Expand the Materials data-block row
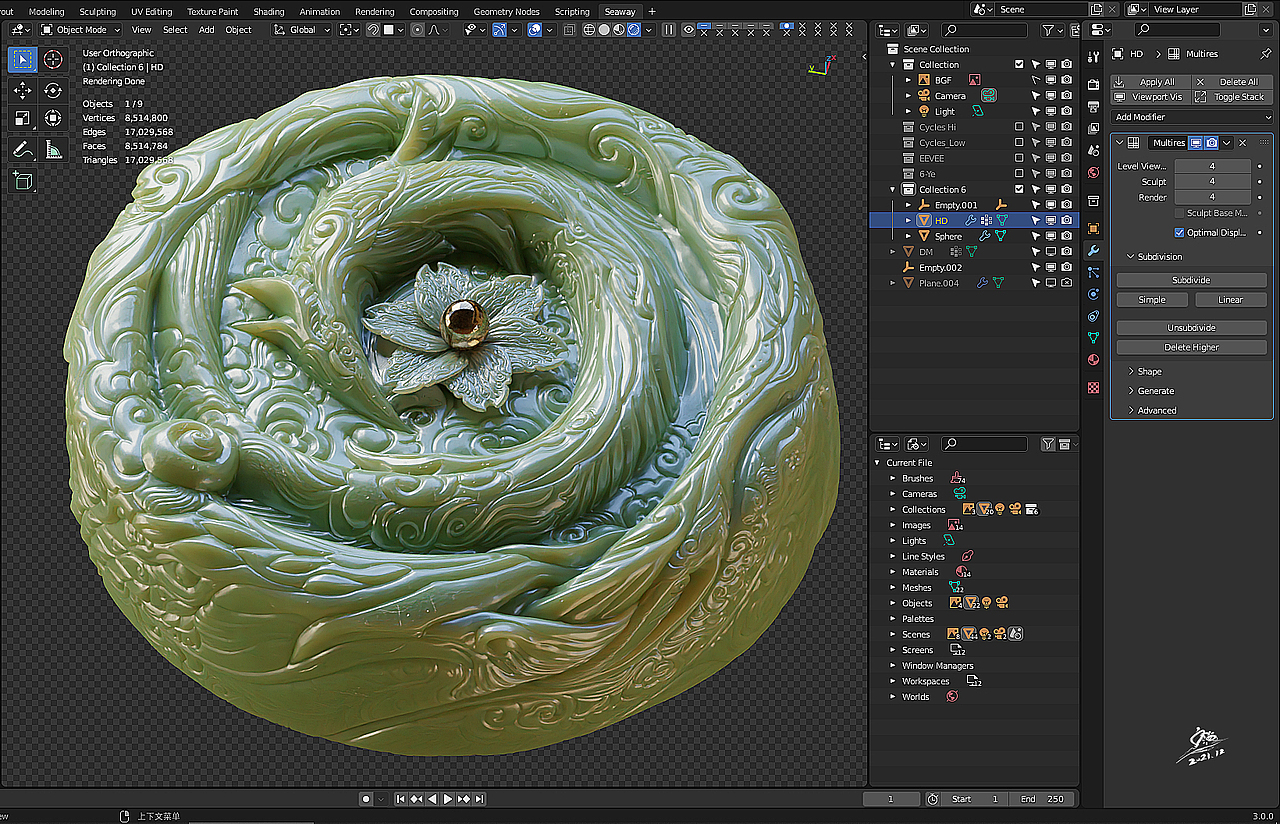Screen dimensions: 1280x824 click(x=893, y=572)
